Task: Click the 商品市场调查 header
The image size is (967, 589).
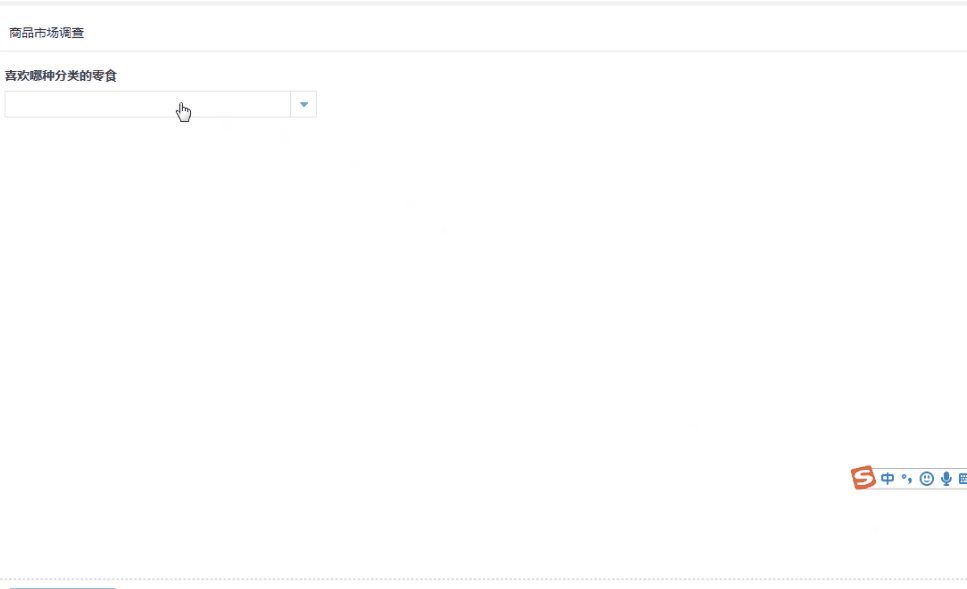Action: coord(47,33)
